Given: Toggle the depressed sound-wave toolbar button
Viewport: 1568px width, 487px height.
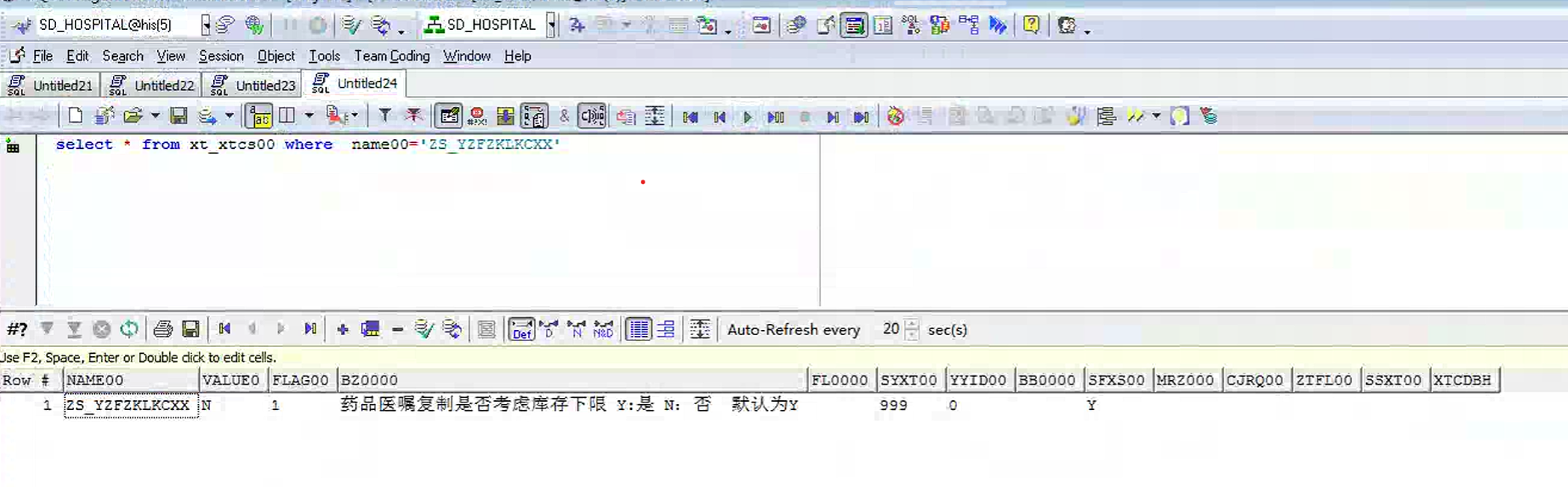Looking at the screenshot, I should [592, 116].
